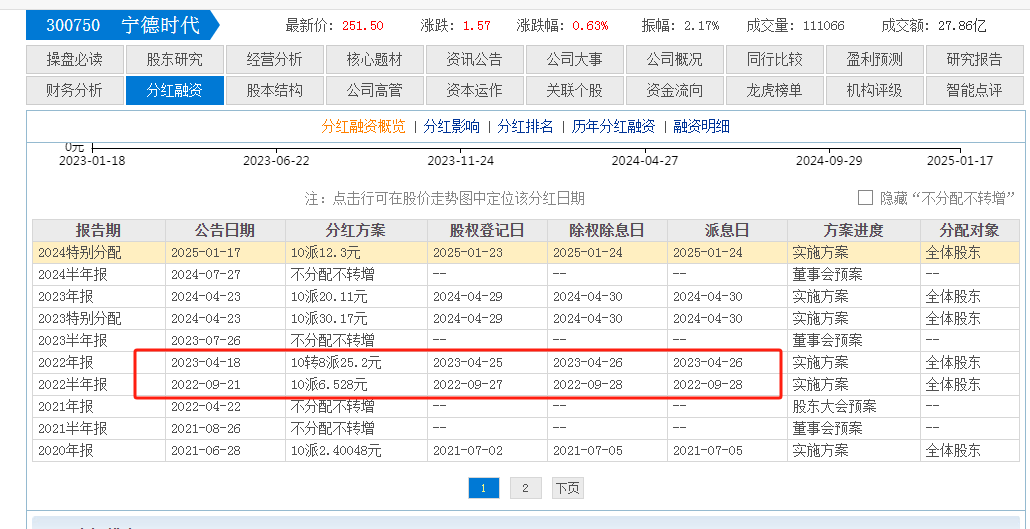Go to 资讯公告 tab
The image size is (1030, 529).
coord(474,60)
